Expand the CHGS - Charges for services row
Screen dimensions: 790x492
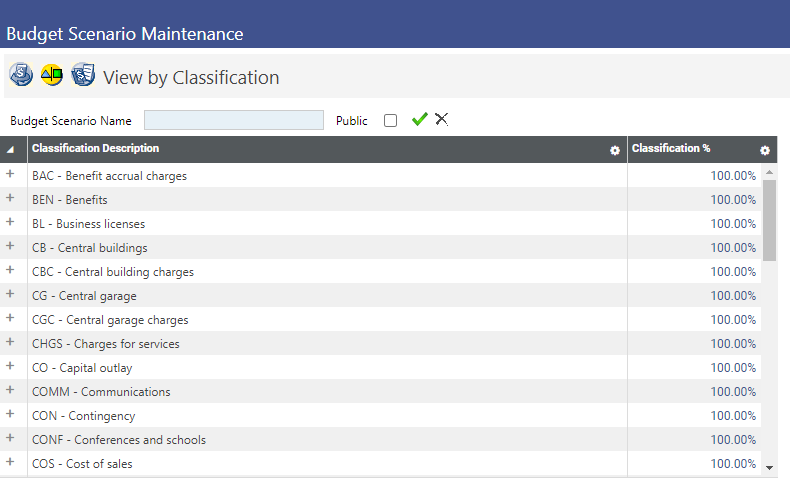[x=11, y=342]
